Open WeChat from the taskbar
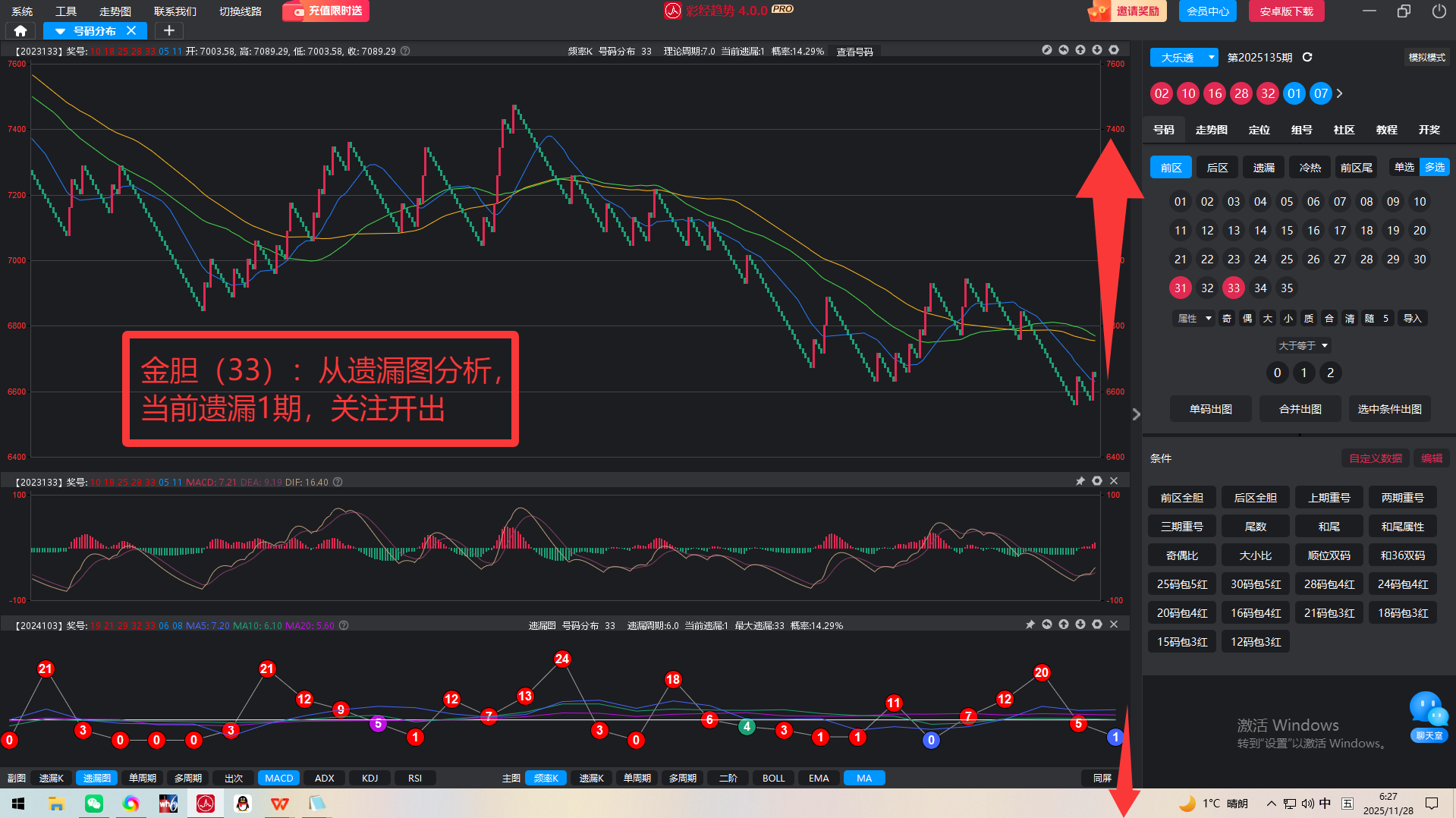The height and width of the screenshot is (818, 1456). (94, 804)
